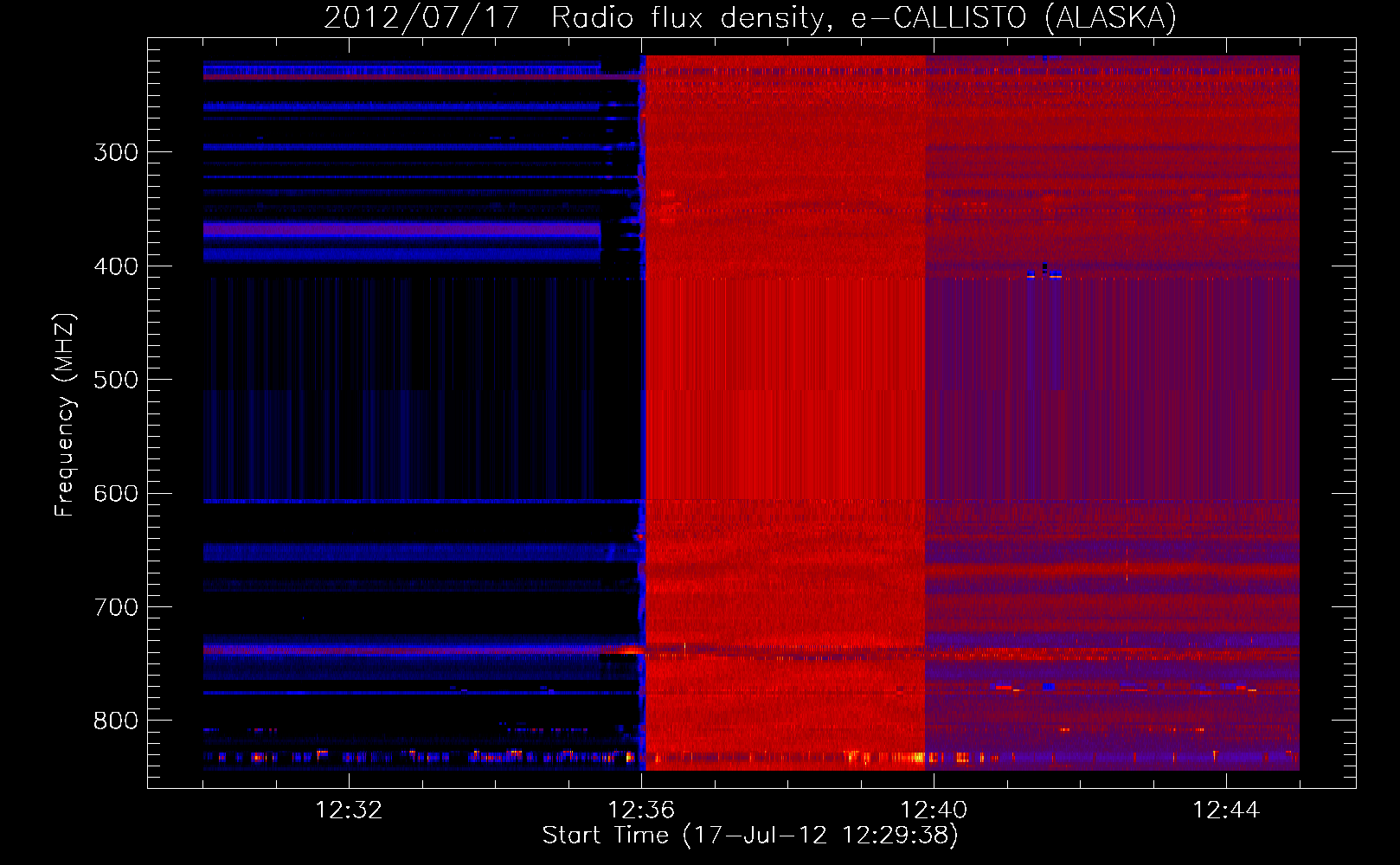Viewport: 1400px width, 865px height.
Task: Click the 12:44 time tick label
Action: [1226, 810]
